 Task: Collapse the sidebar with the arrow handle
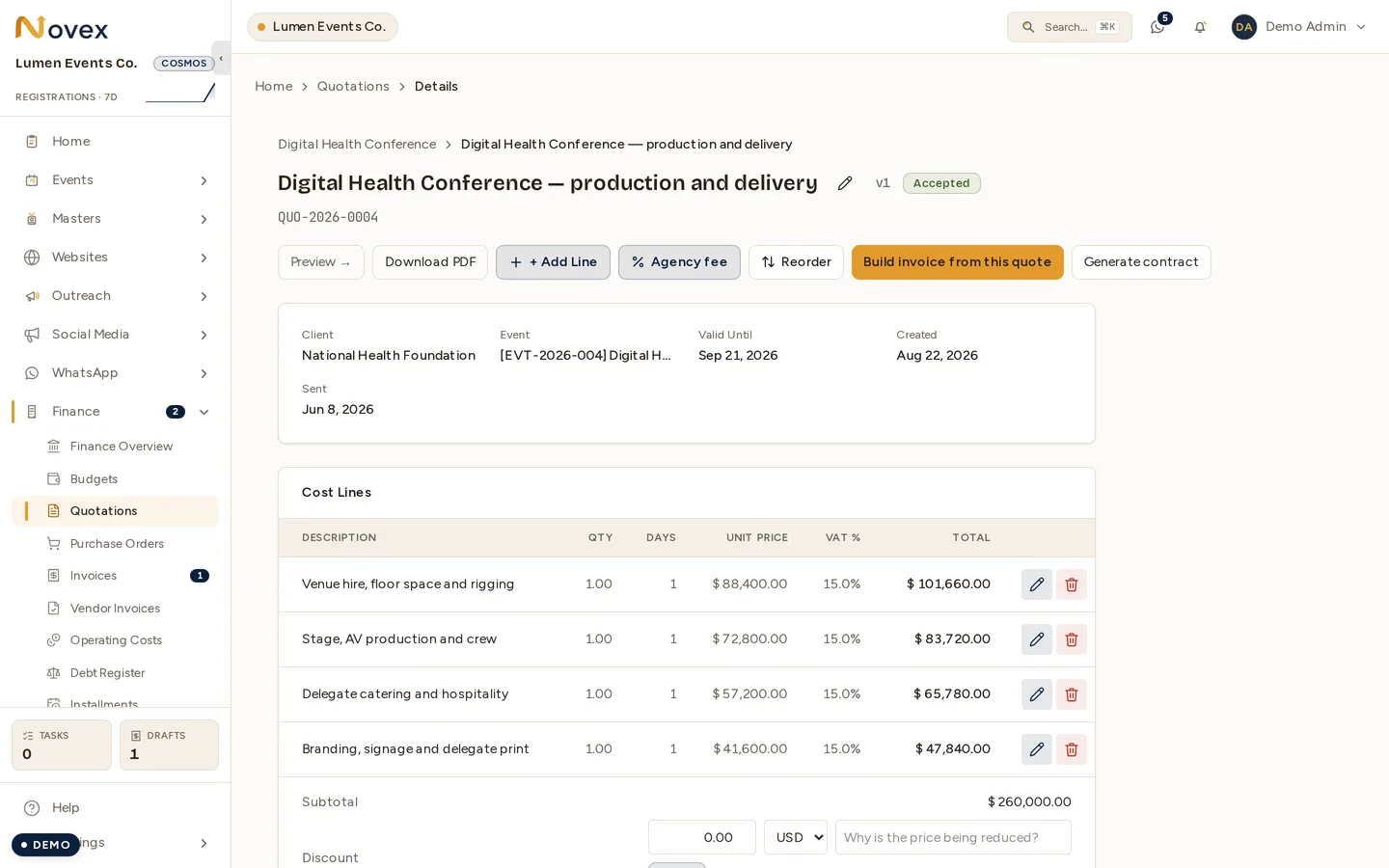pos(221,58)
